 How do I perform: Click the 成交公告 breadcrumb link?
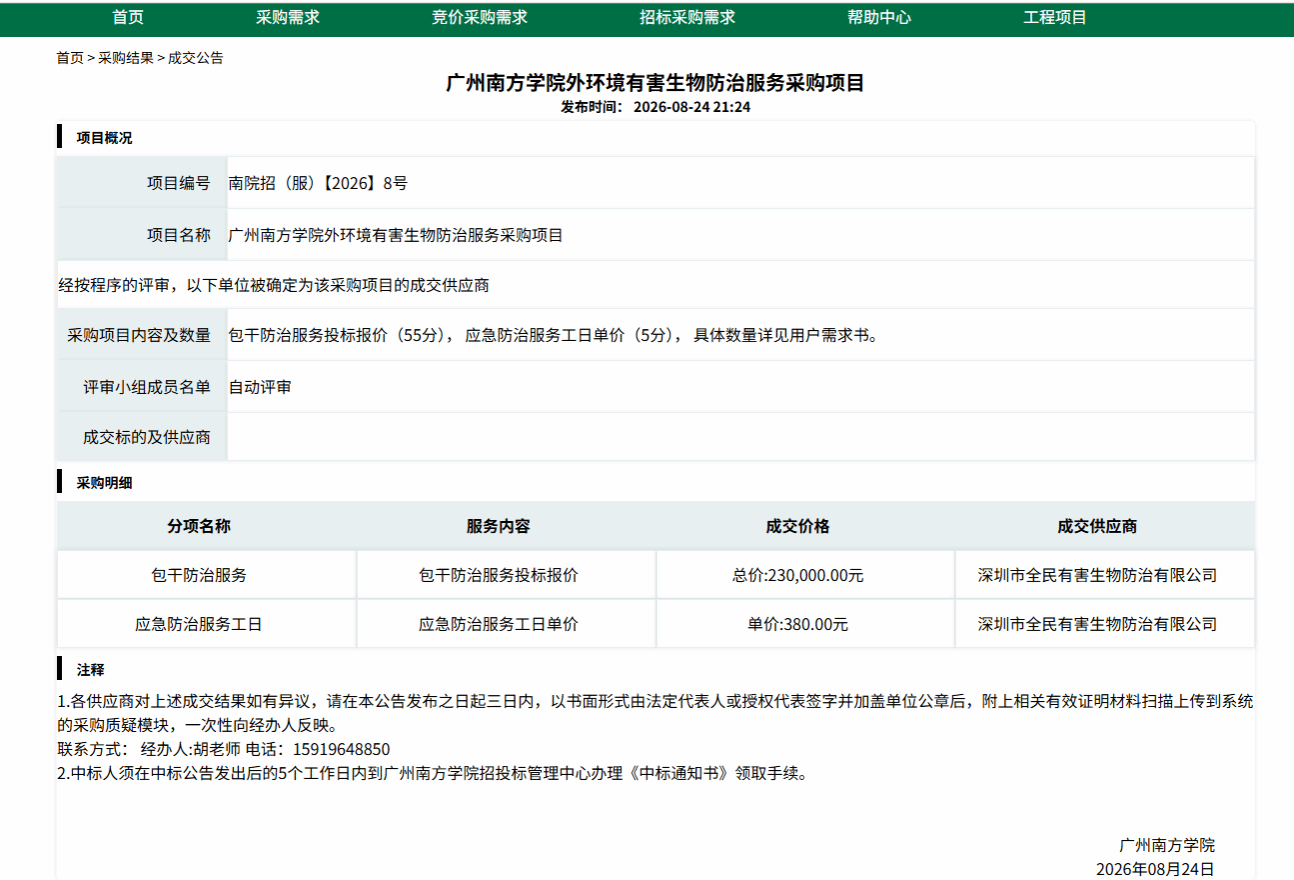(196, 58)
